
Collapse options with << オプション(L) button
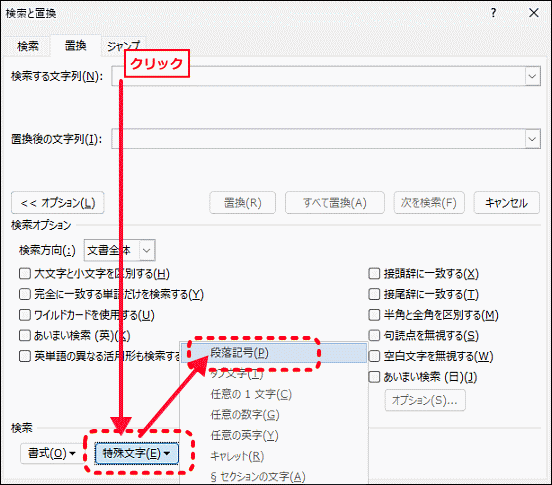point(58,203)
